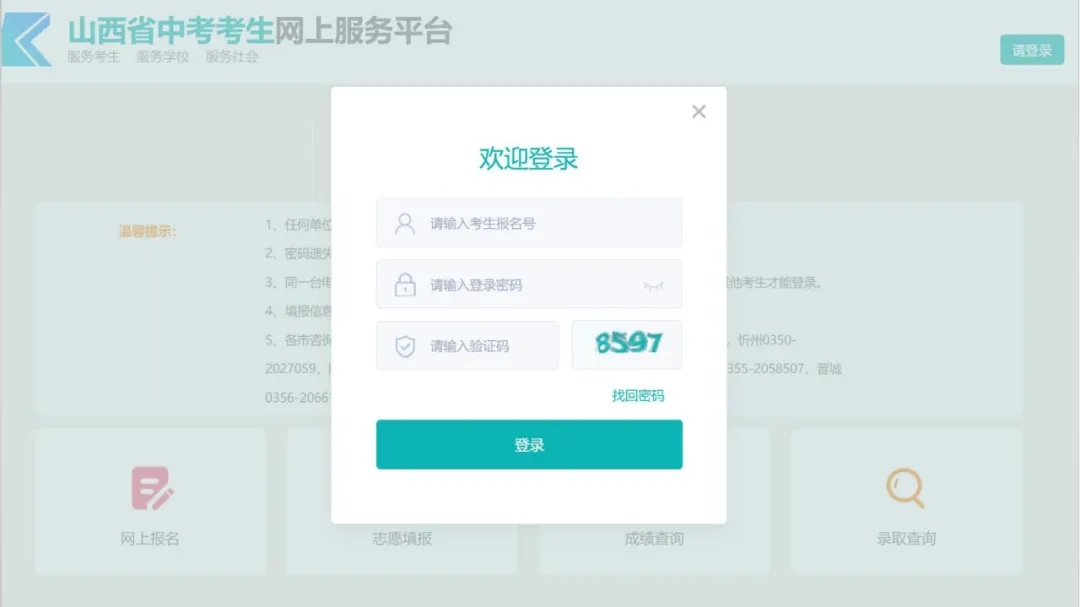Close the 欢迎登录 login dialog

click(x=699, y=112)
